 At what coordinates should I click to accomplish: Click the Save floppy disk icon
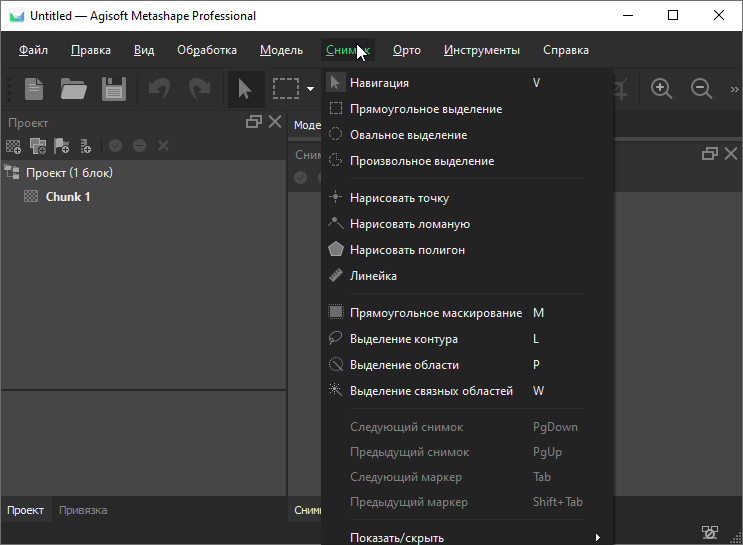pyautogui.click(x=113, y=89)
